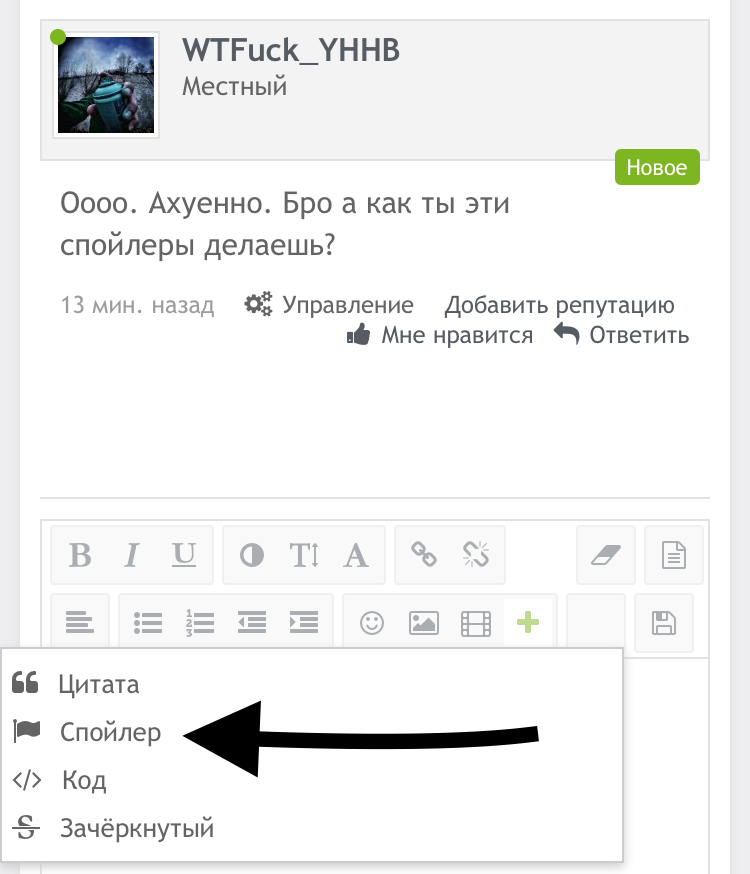Like the post via Мне нравится
Screen dimensions: 750x874
pos(440,335)
